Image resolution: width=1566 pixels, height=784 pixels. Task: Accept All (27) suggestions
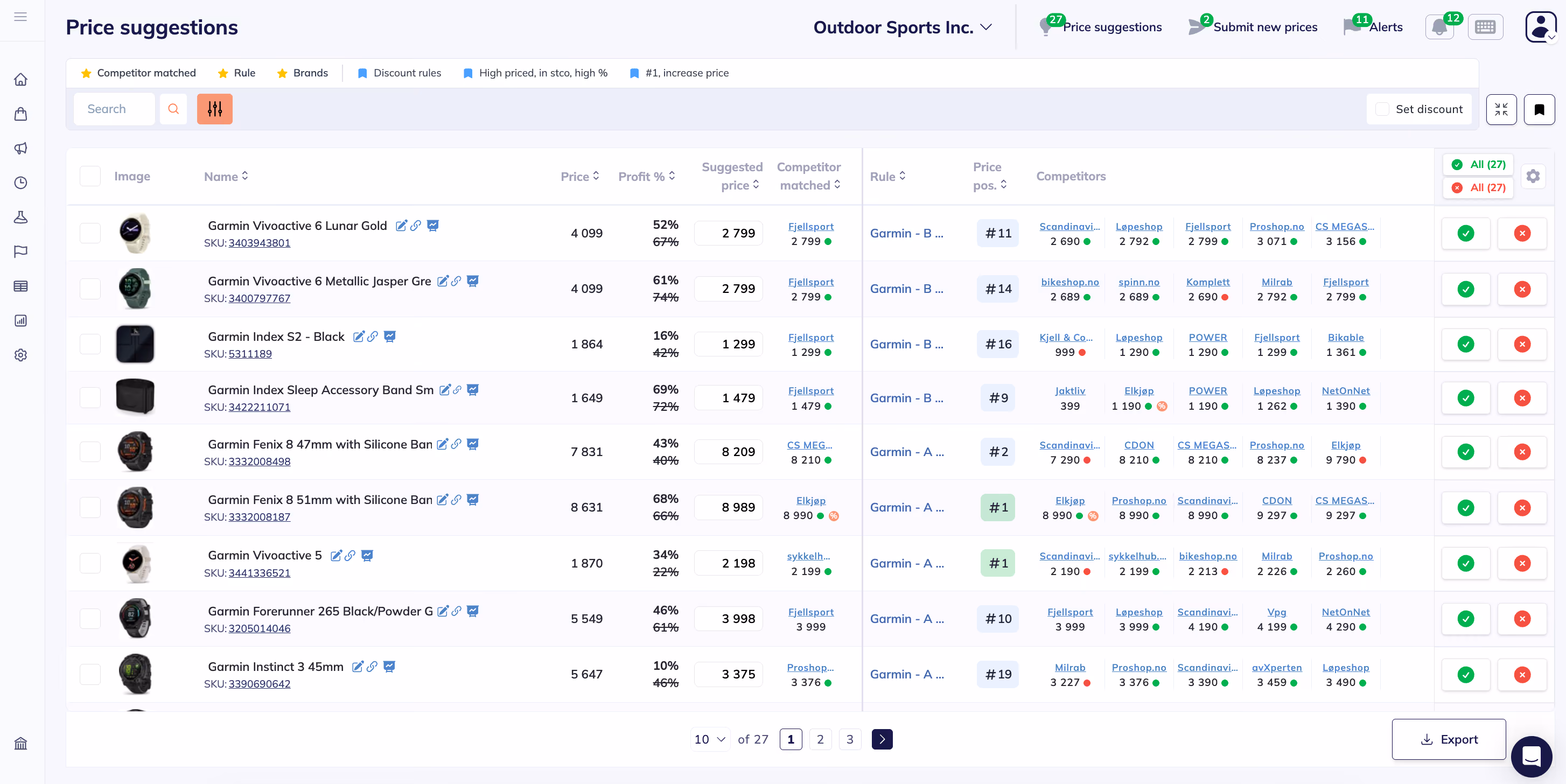(x=1478, y=165)
